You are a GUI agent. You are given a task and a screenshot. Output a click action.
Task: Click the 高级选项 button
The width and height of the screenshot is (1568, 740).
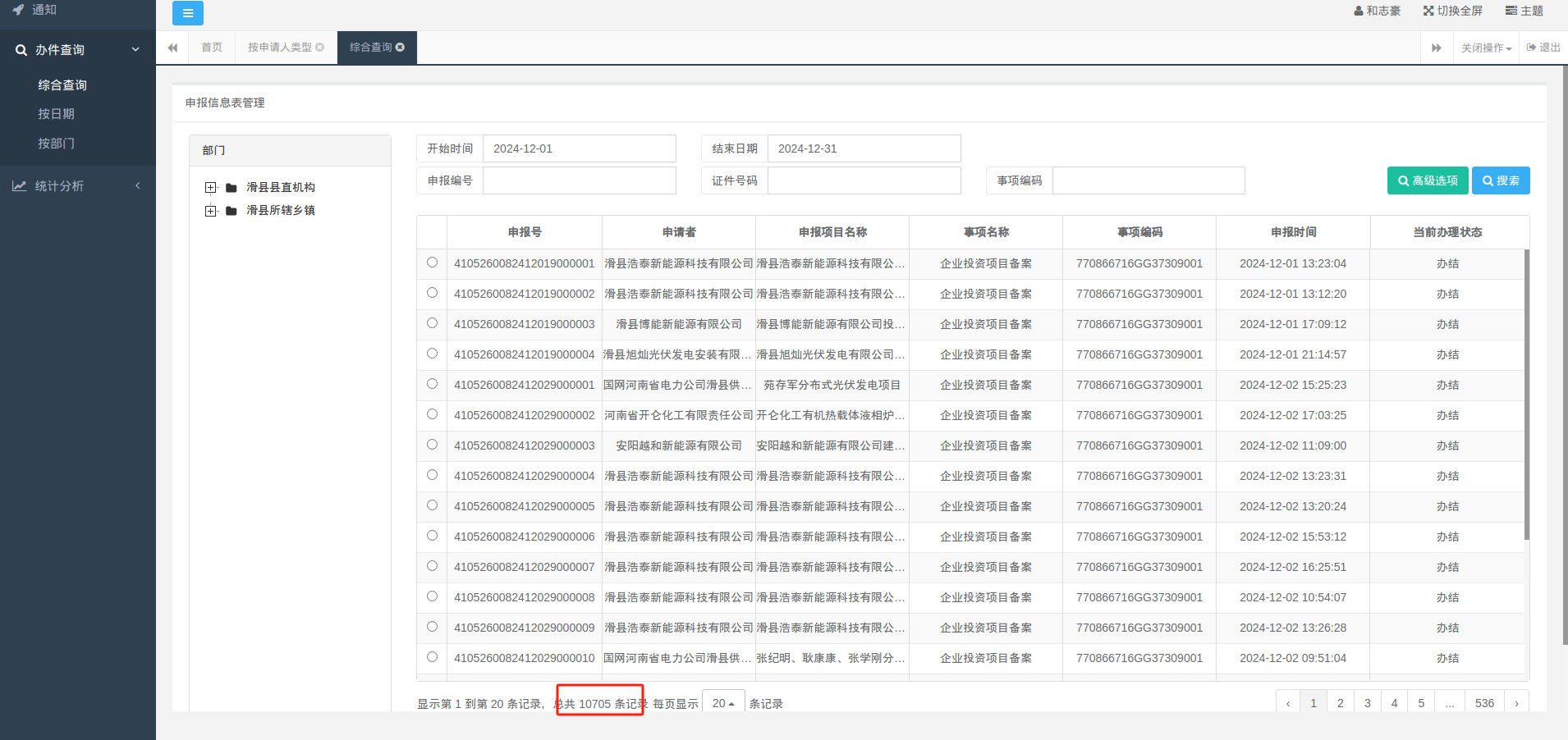point(1428,180)
